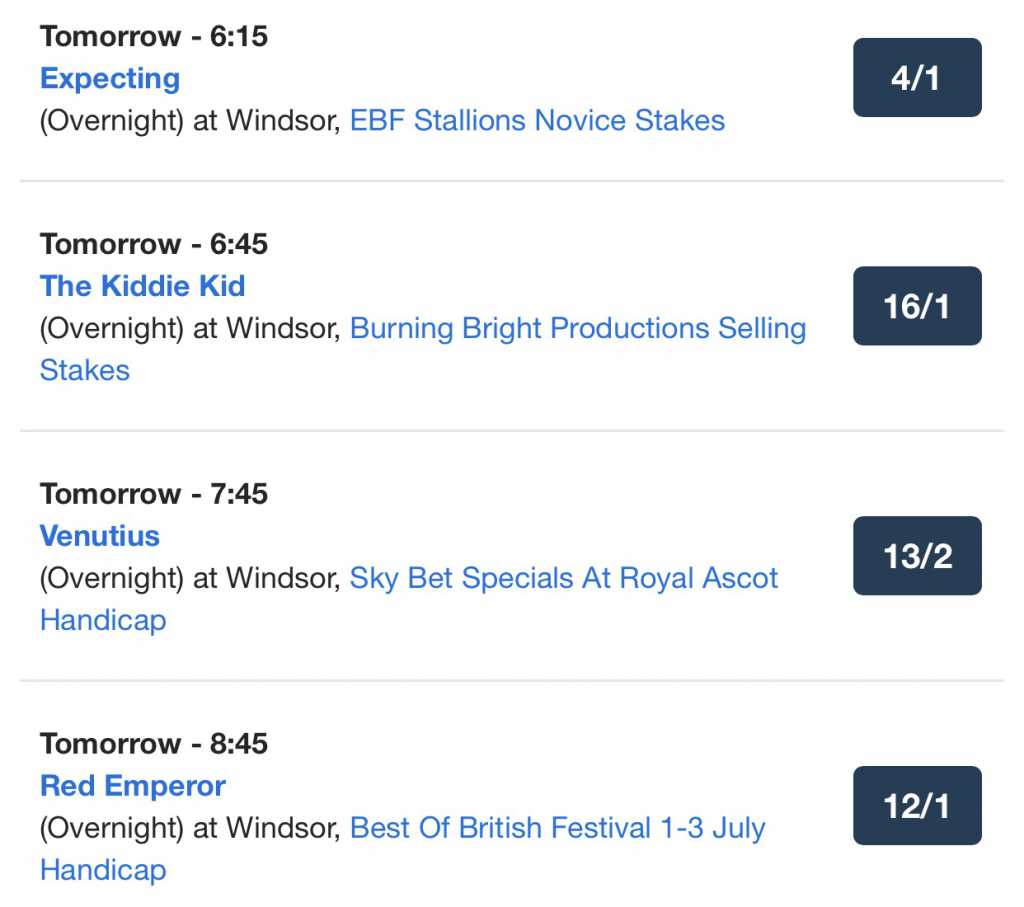Click "(Overnight) at Windsor" text under Venutius
This screenshot has height=907, width=1024.
coord(189,579)
